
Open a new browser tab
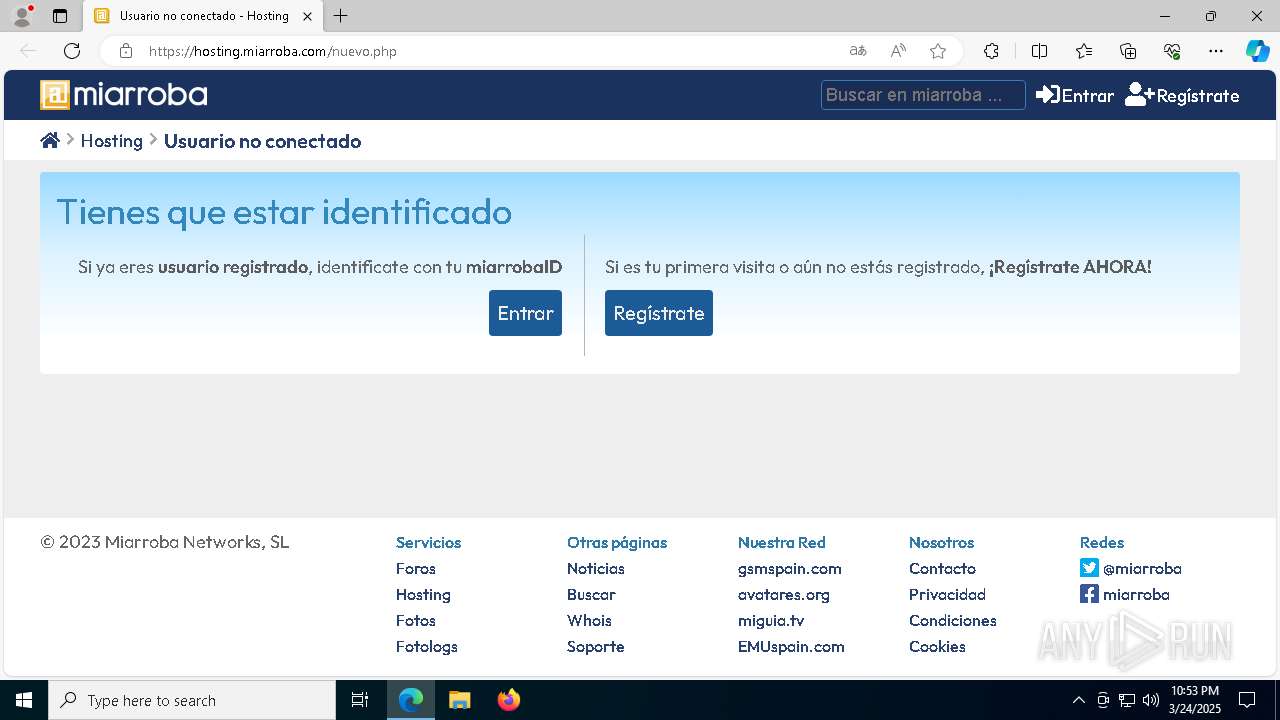tap(341, 16)
